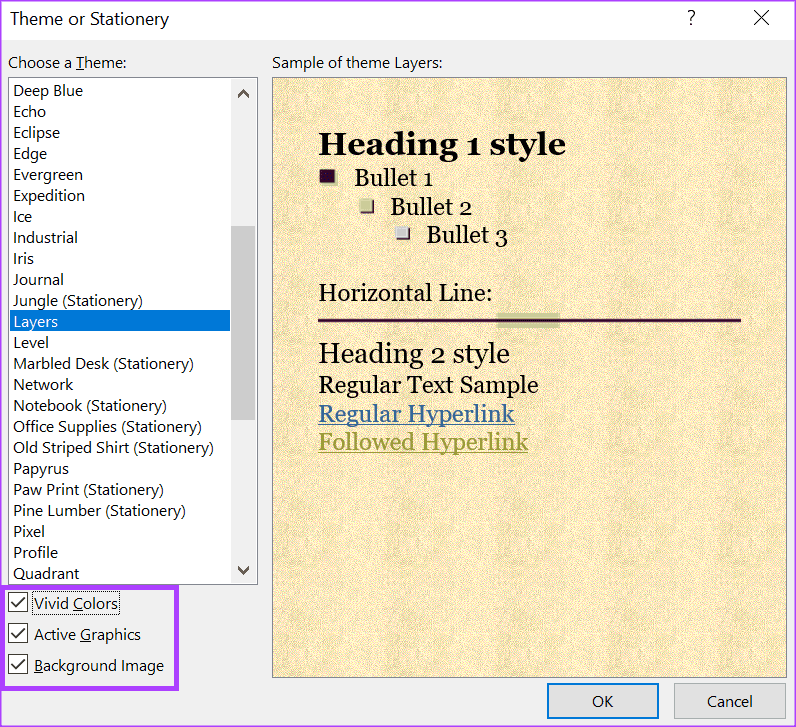The image size is (796, 727).
Task: Click the Followed Hyperlink sample
Action: click(423, 442)
